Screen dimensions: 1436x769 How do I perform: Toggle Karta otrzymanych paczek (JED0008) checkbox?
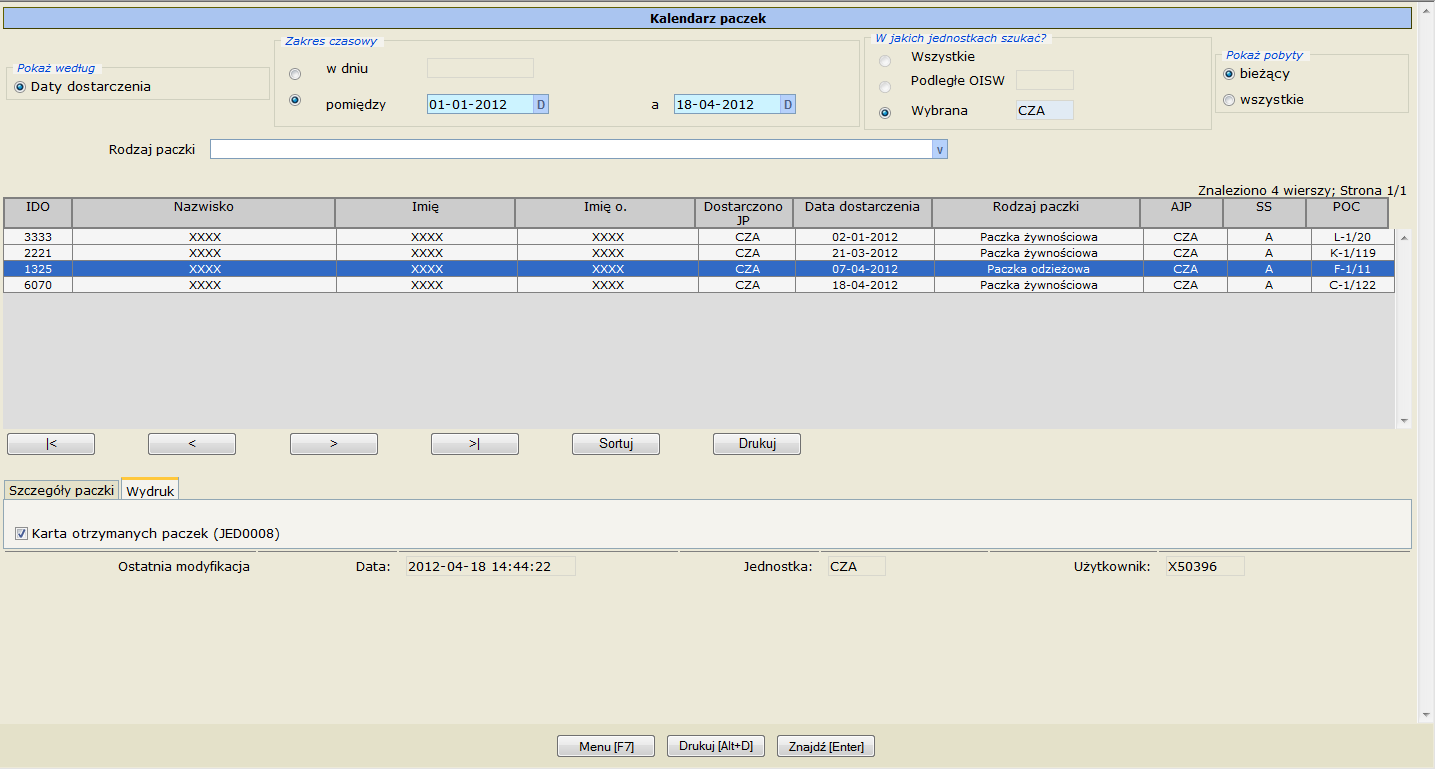click(x=21, y=534)
